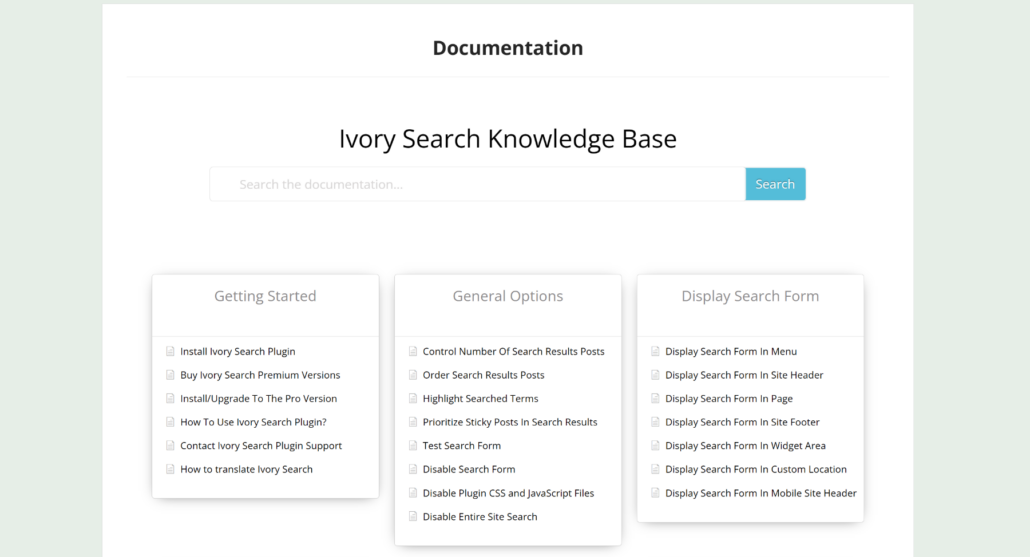Screen dimensions: 1030x557
Task: Open Install/Upgrade To The Pro Version article
Action: pyautogui.click(x=258, y=399)
